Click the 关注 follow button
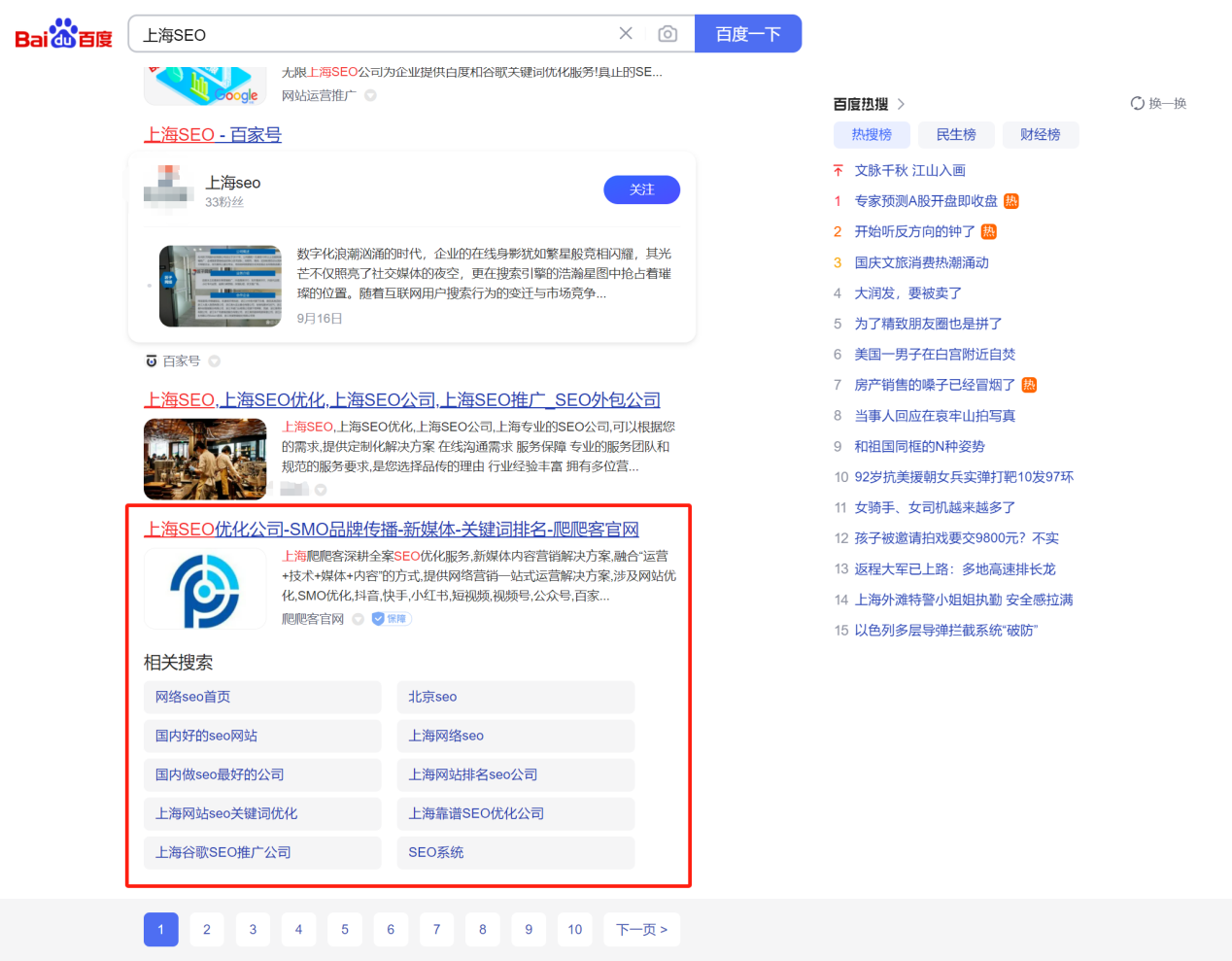Image resolution: width=1232 pixels, height=961 pixels. click(x=641, y=189)
